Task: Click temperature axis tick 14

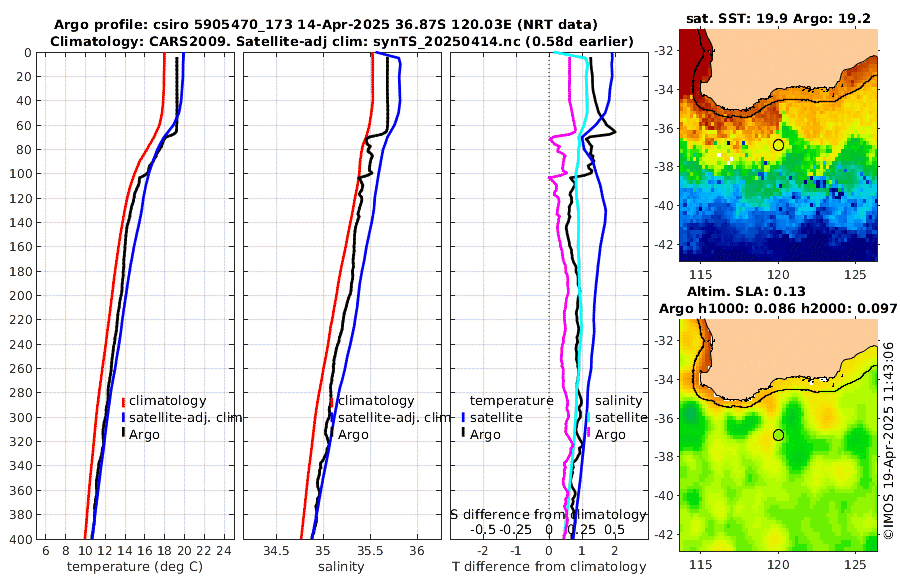Action: (x=125, y=551)
